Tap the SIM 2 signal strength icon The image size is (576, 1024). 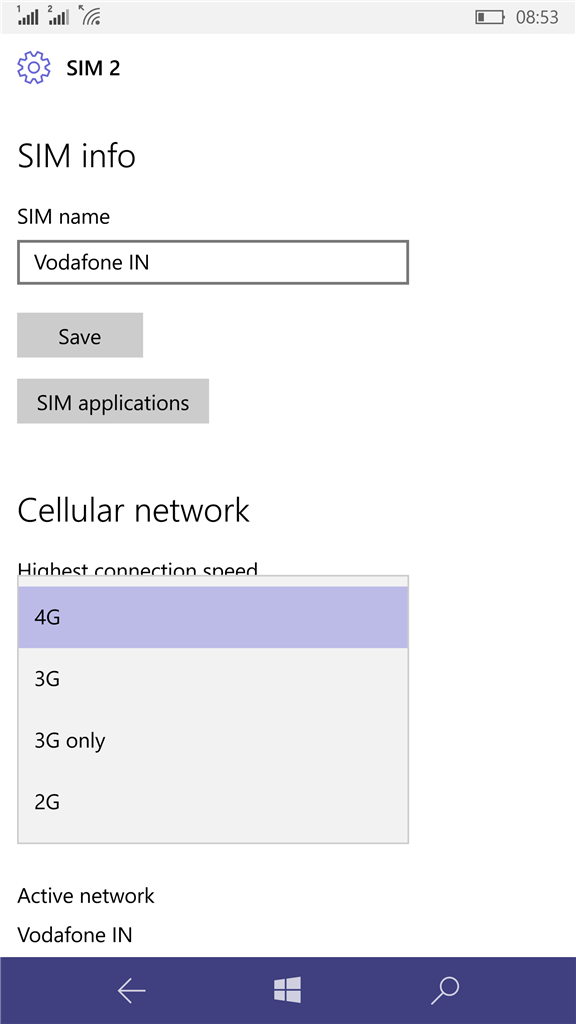click(x=58, y=15)
